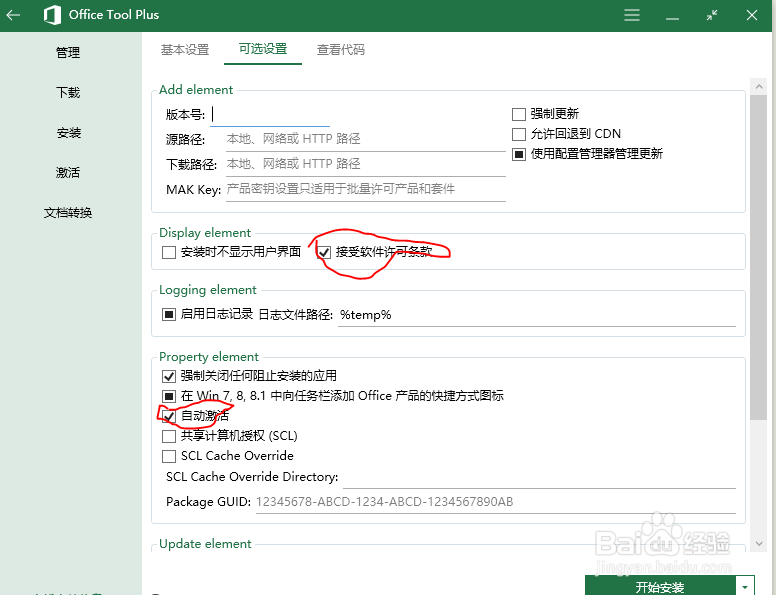Toggle 强制关闭任何阻止安装的应用 checkbox
This screenshot has height=595, width=776.
(169, 376)
